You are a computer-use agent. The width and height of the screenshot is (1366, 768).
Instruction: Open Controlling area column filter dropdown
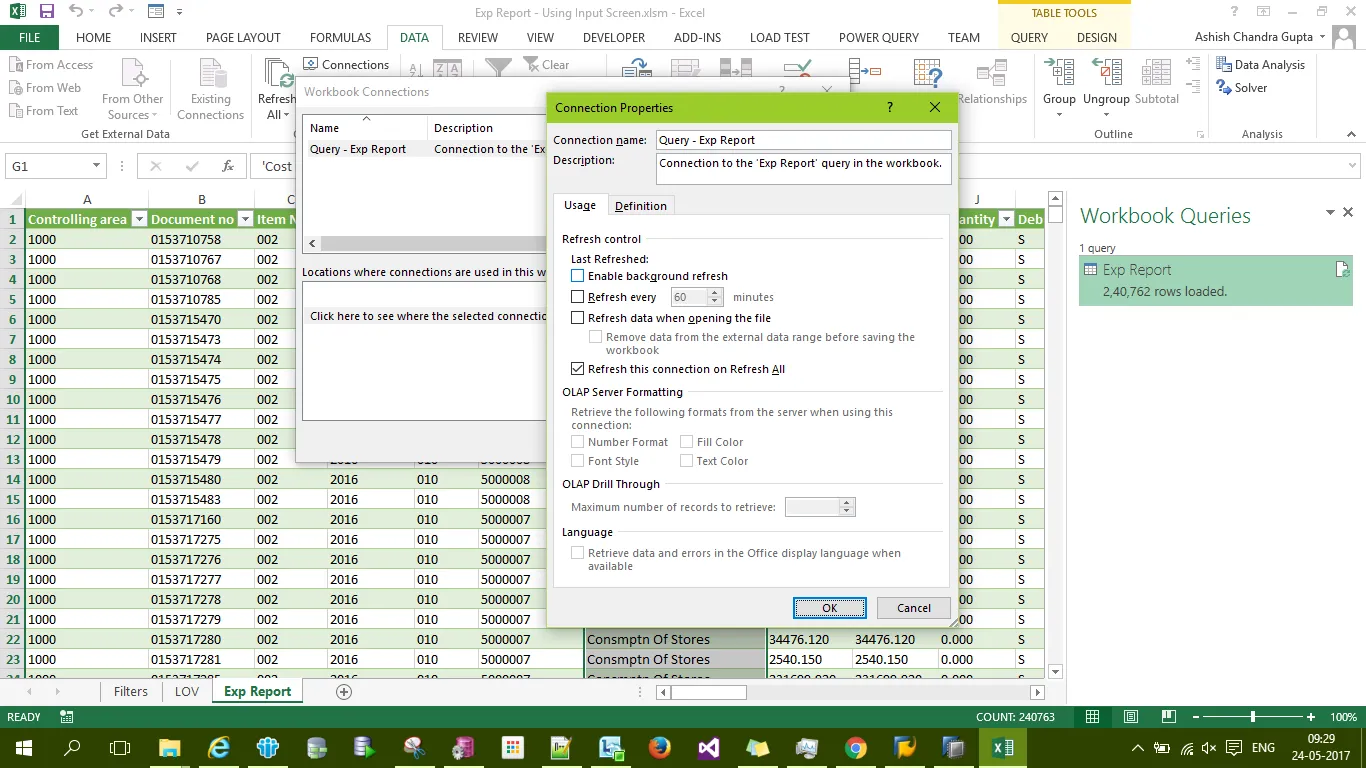(x=139, y=219)
